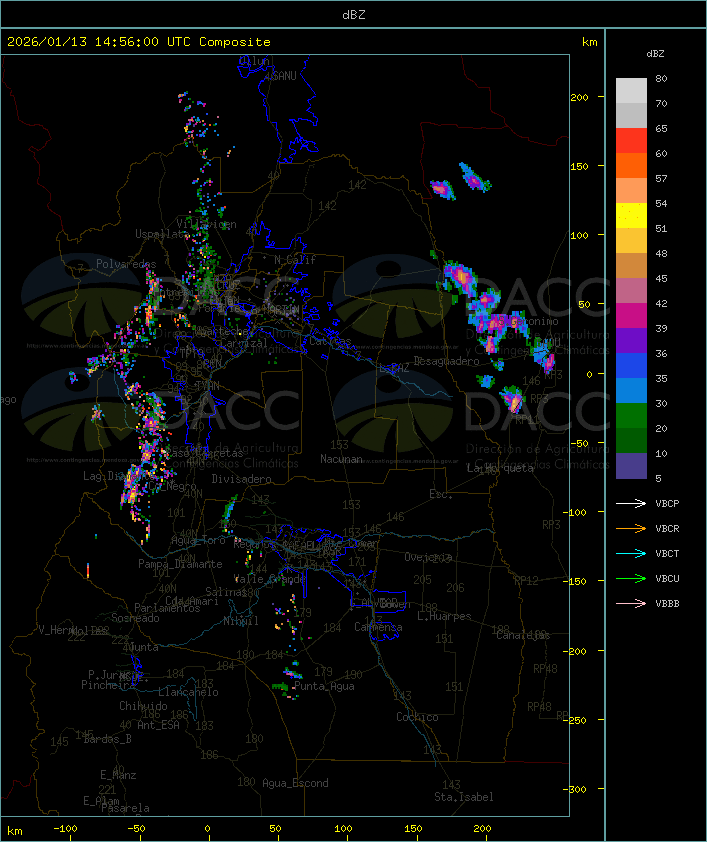The image size is (707, 842).
Task: Click the Sosneado map label
Action: (x=135, y=618)
